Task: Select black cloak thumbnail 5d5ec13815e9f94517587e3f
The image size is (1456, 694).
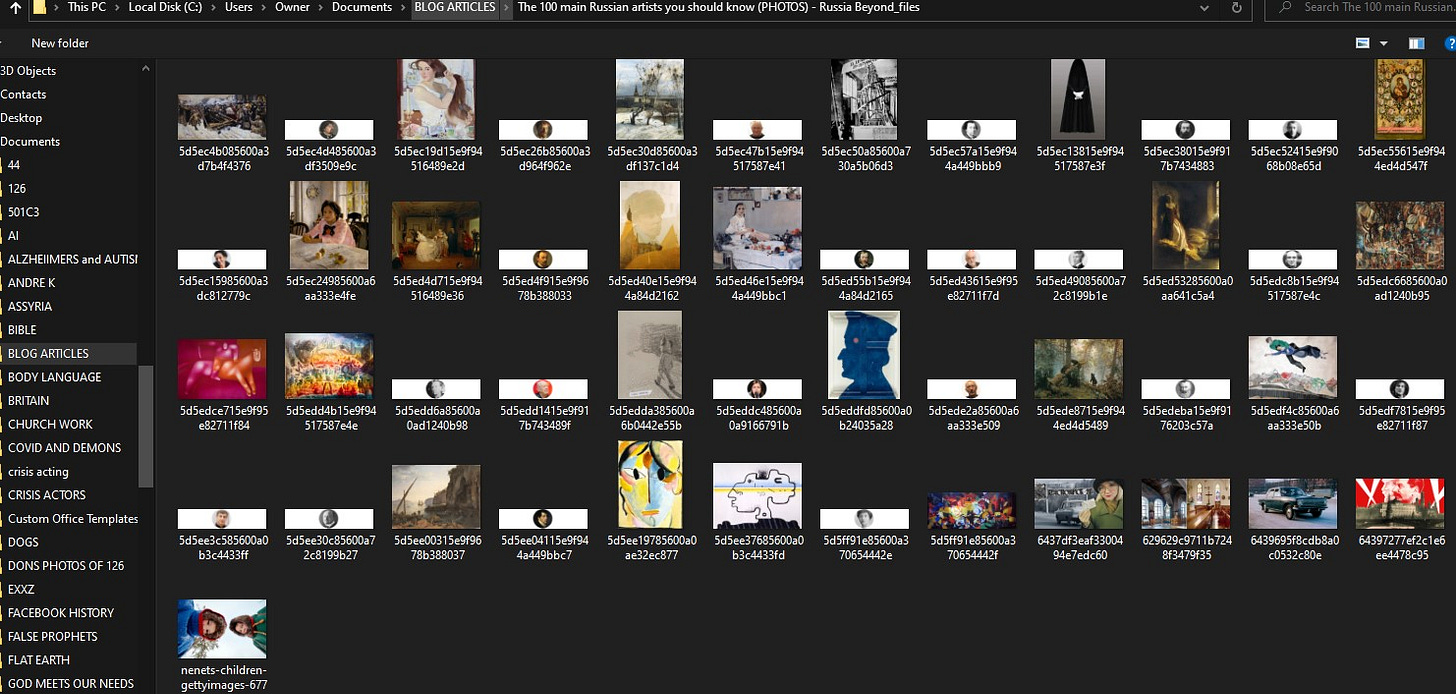Action: point(1078,99)
